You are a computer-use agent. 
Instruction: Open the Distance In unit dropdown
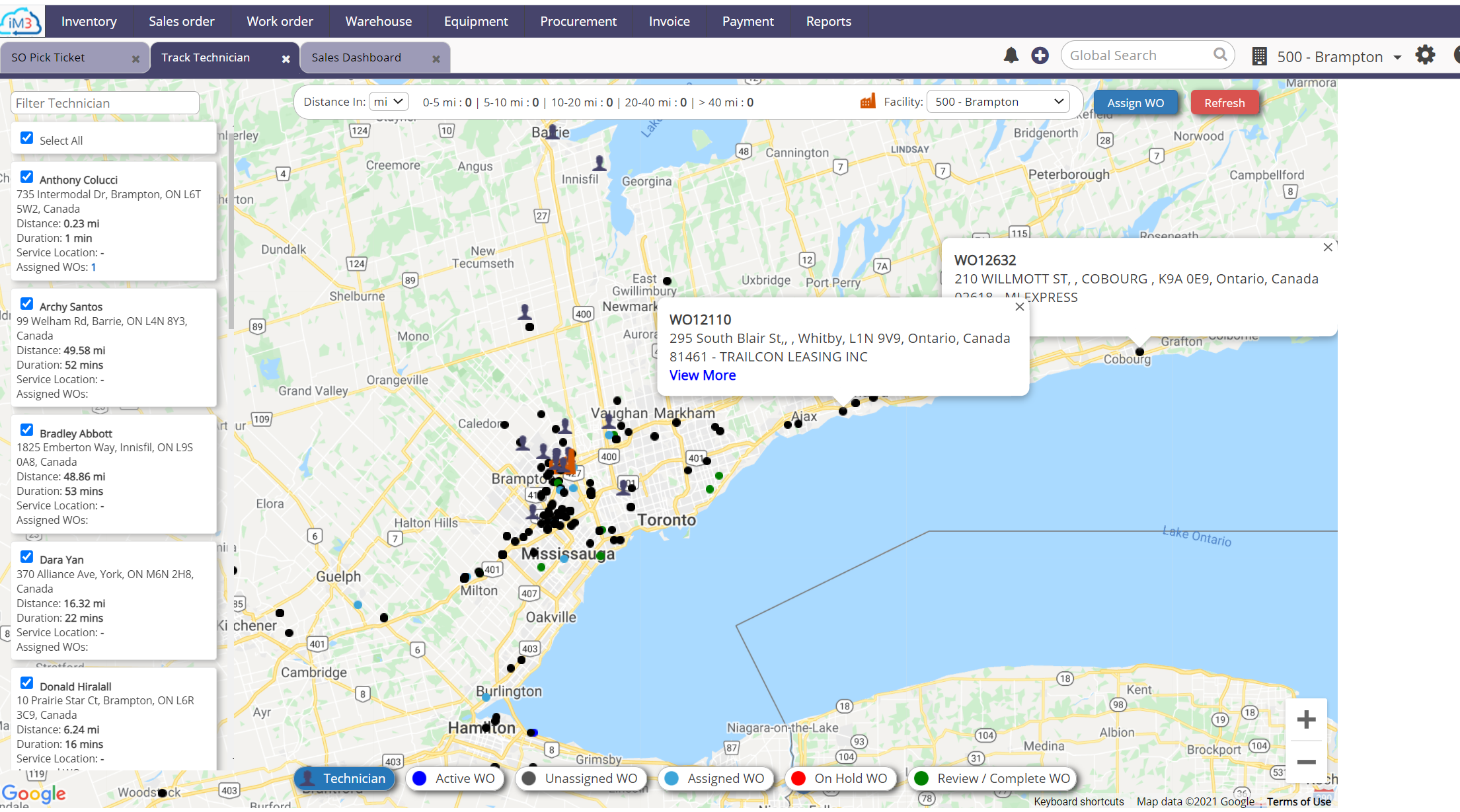tap(389, 102)
